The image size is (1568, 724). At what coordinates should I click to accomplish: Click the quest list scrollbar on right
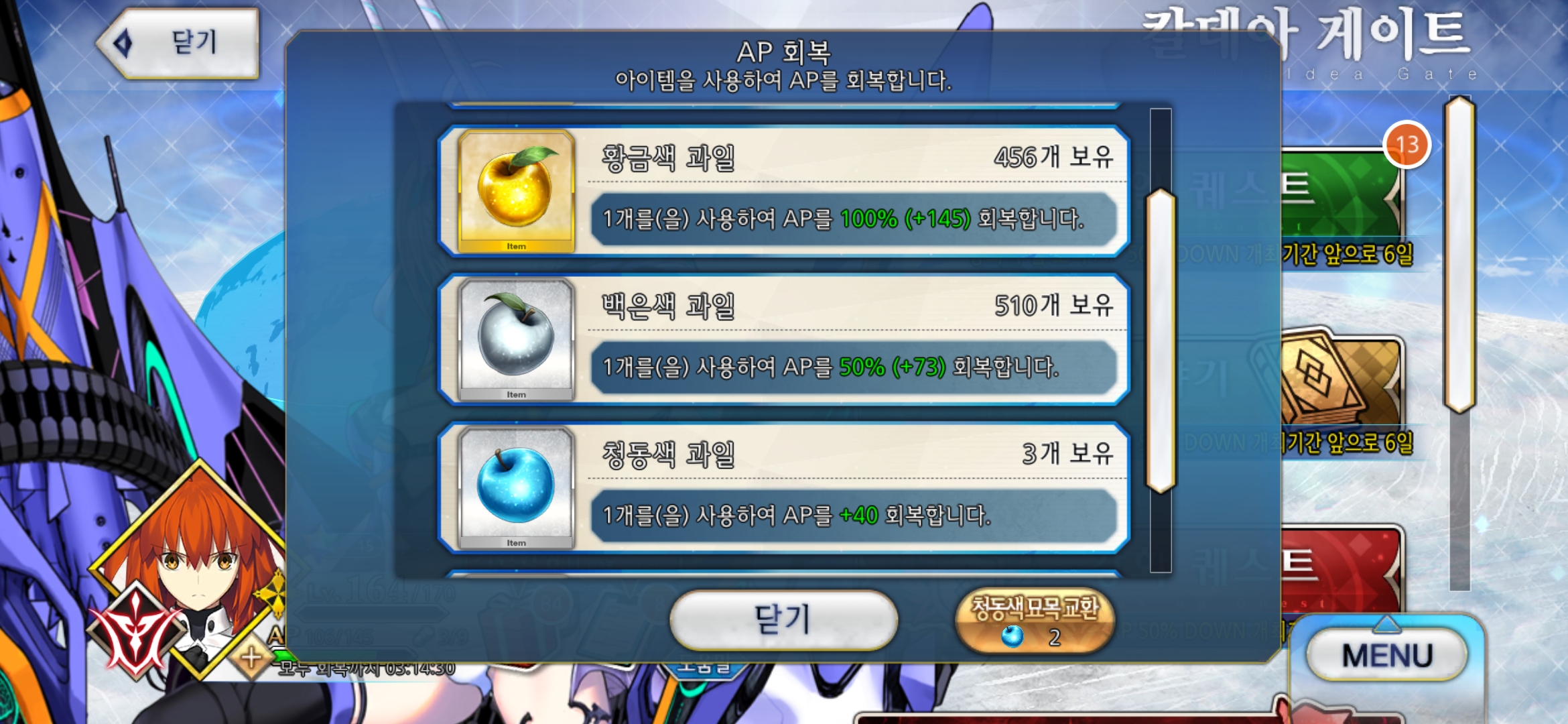1459,255
